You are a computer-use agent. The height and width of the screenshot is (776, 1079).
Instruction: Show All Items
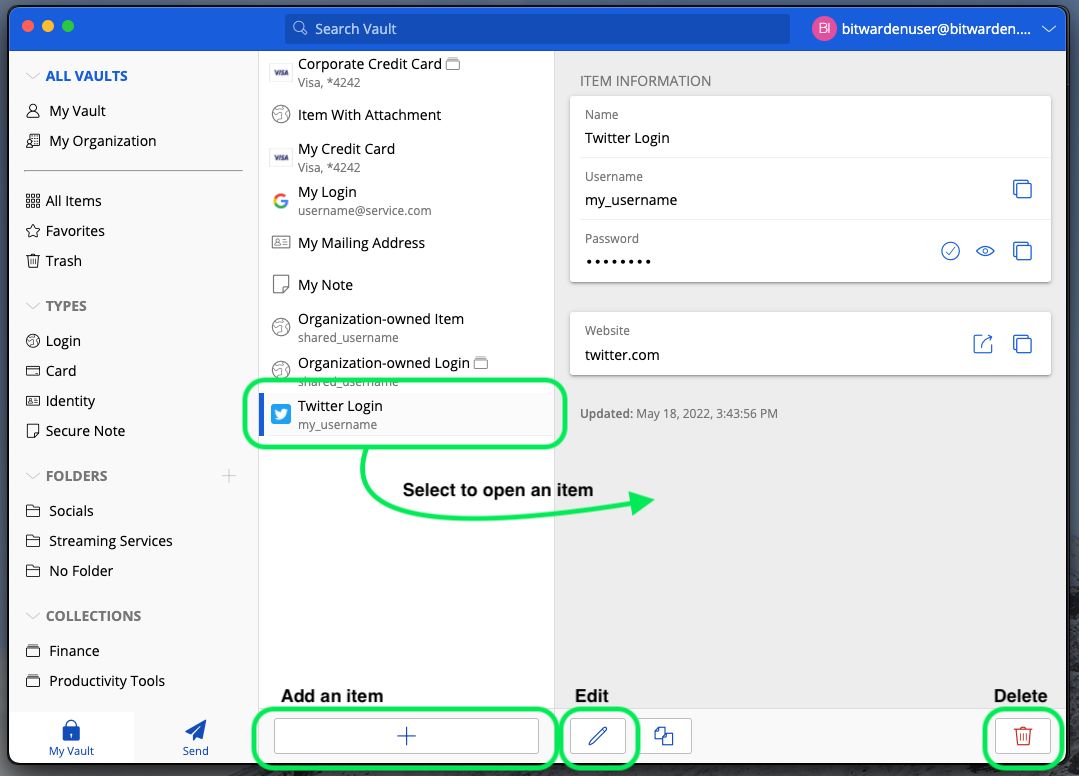[x=63, y=201]
